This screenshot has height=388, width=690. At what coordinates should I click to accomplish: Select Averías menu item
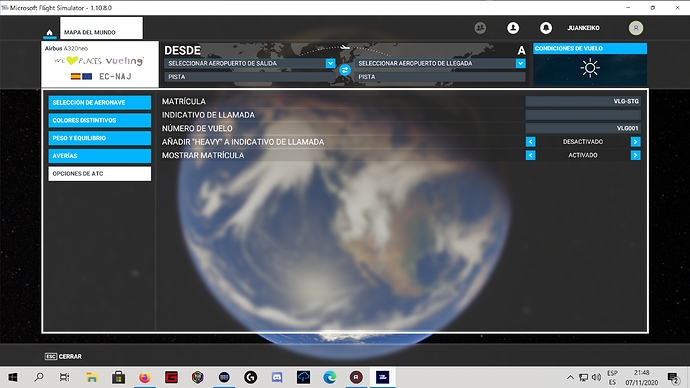[99, 156]
